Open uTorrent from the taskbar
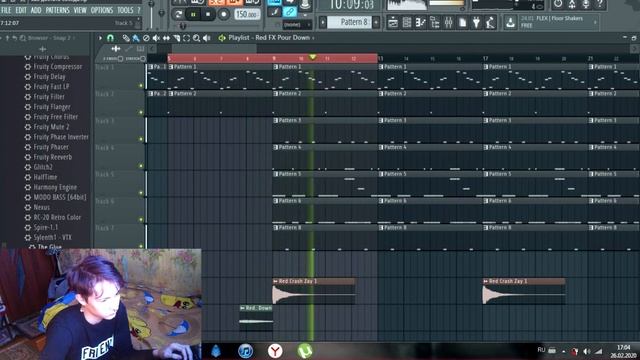This screenshot has width=640, height=360. [x=305, y=351]
